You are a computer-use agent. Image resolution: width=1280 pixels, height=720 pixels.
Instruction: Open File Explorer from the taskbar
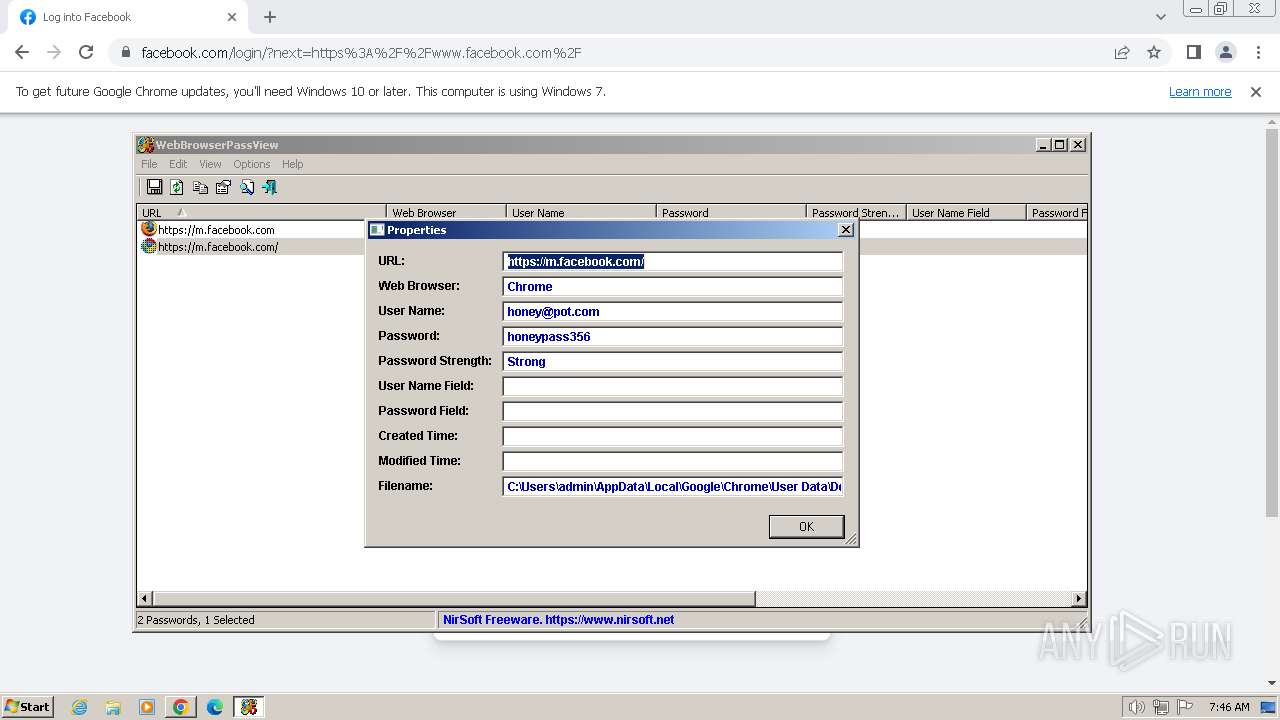pyautogui.click(x=113, y=707)
